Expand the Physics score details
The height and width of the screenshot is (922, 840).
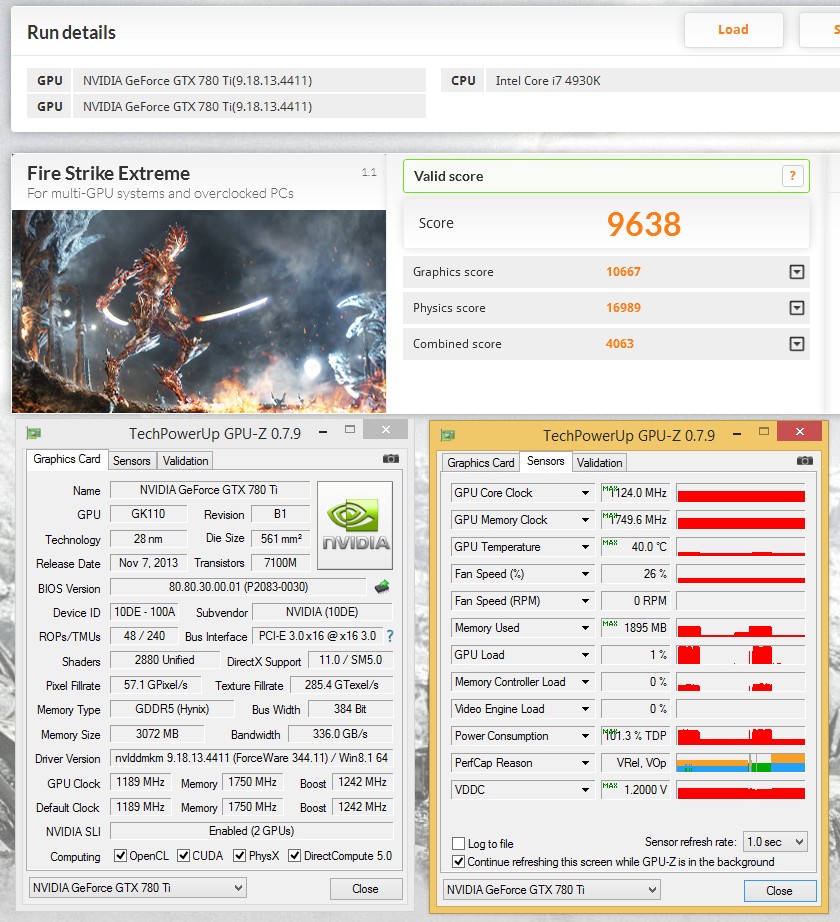click(x=797, y=308)
